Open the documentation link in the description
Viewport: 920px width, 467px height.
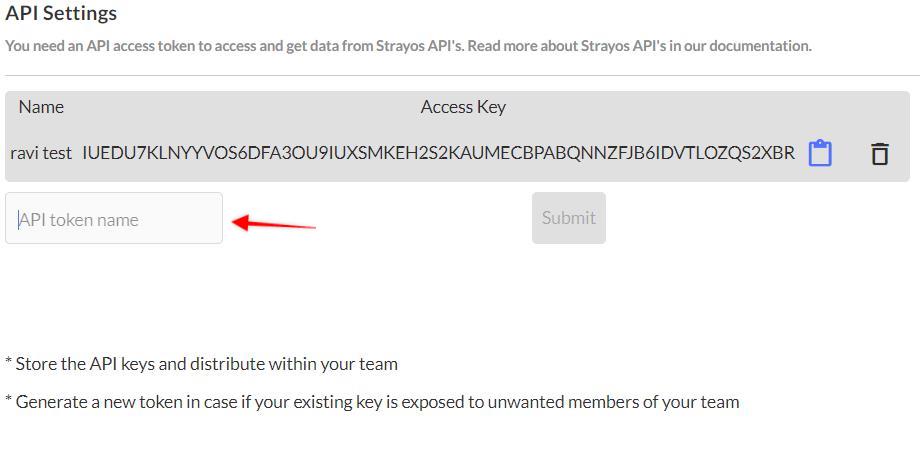760,46
